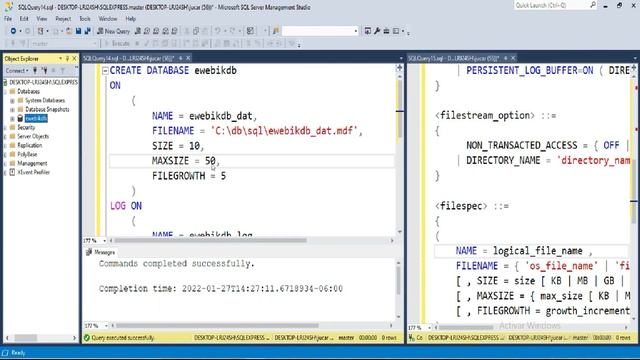
Task: Expand the ewebikdb database node
Action: tap(12, 118)
